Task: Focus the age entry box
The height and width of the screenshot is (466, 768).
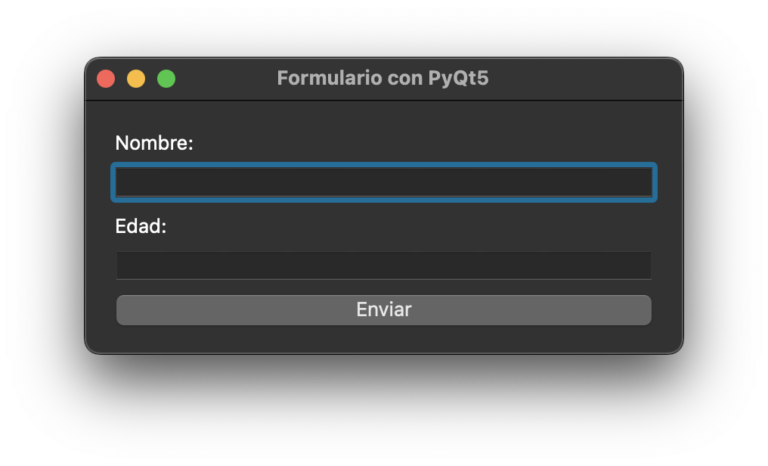Action: tap(383, 265)
